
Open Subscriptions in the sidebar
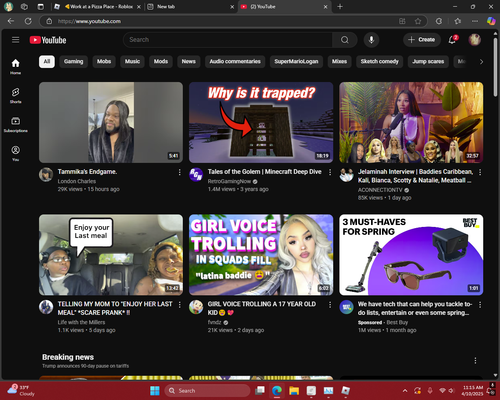[15, 124]
